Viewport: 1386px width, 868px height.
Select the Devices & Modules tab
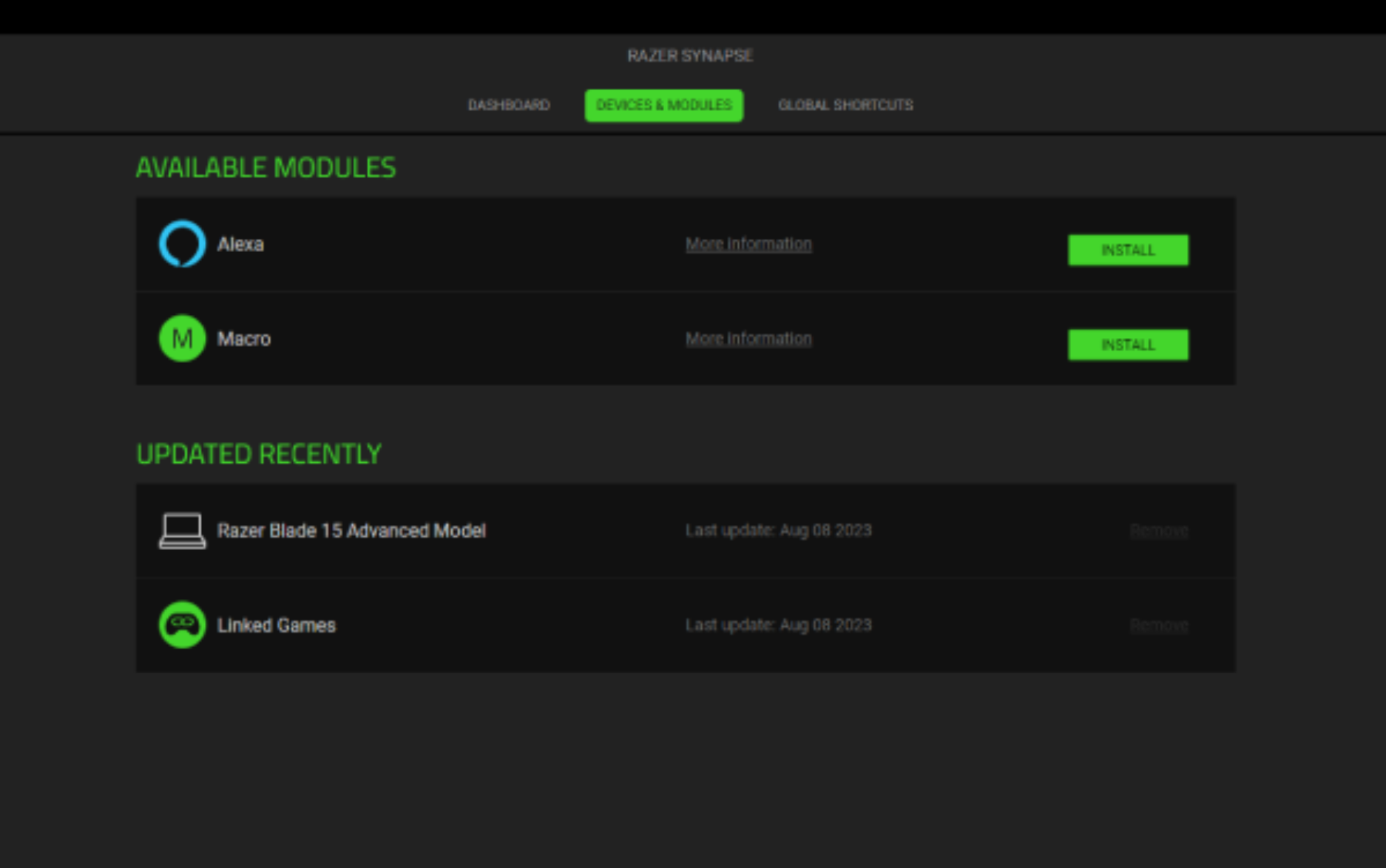pos(663,104)
